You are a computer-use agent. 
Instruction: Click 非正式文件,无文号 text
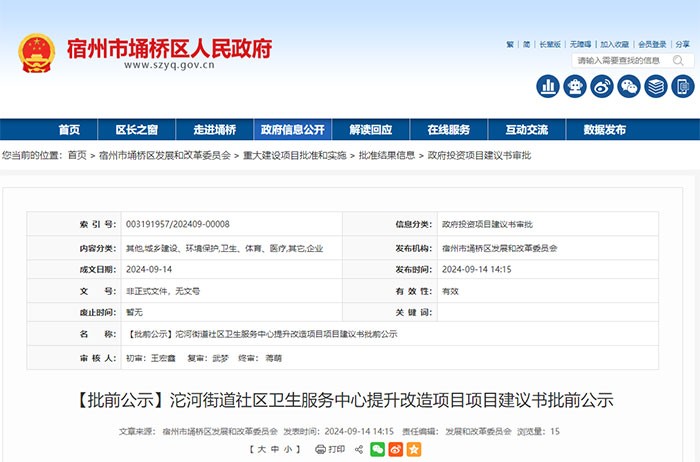pyautogui.click(x=163, y=291)
